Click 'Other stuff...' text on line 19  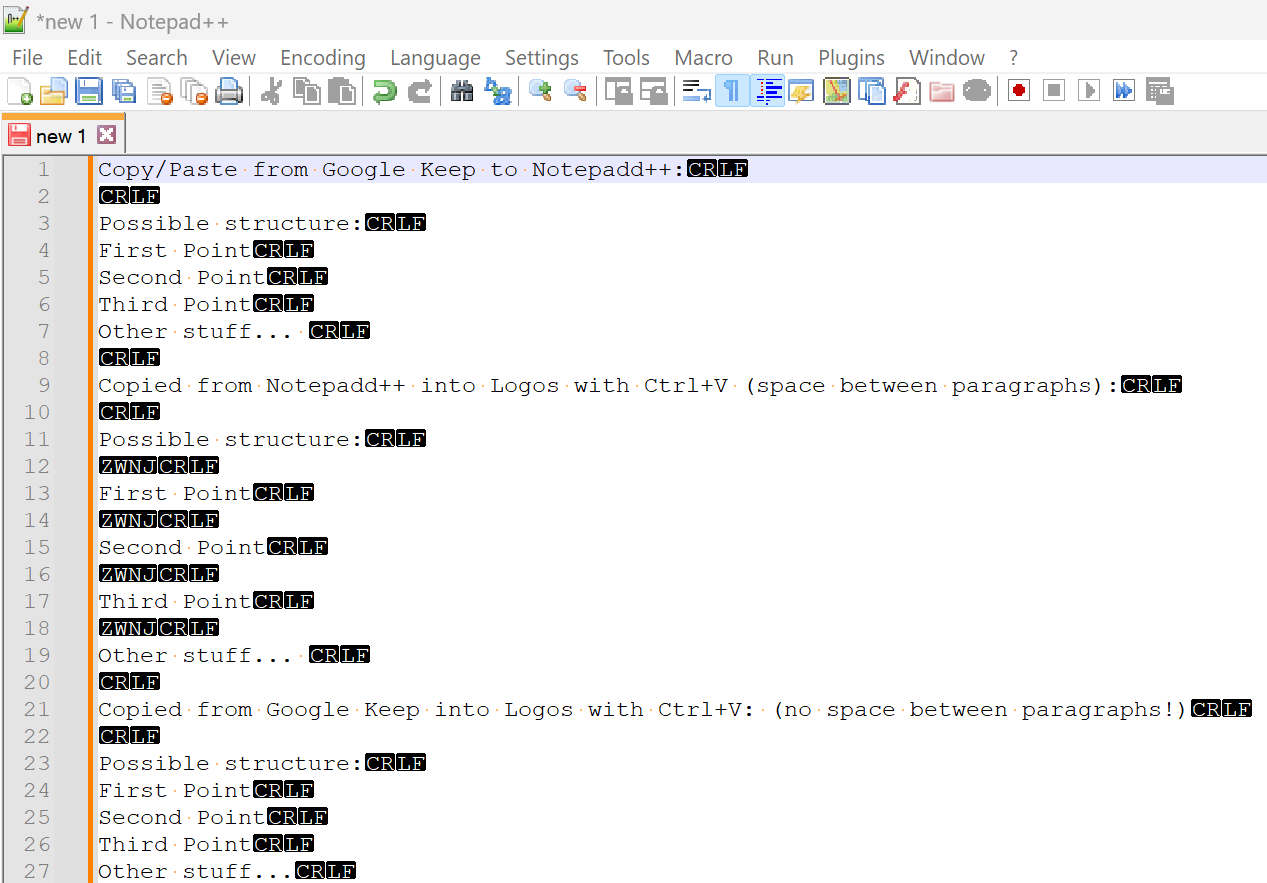(195, 655)
